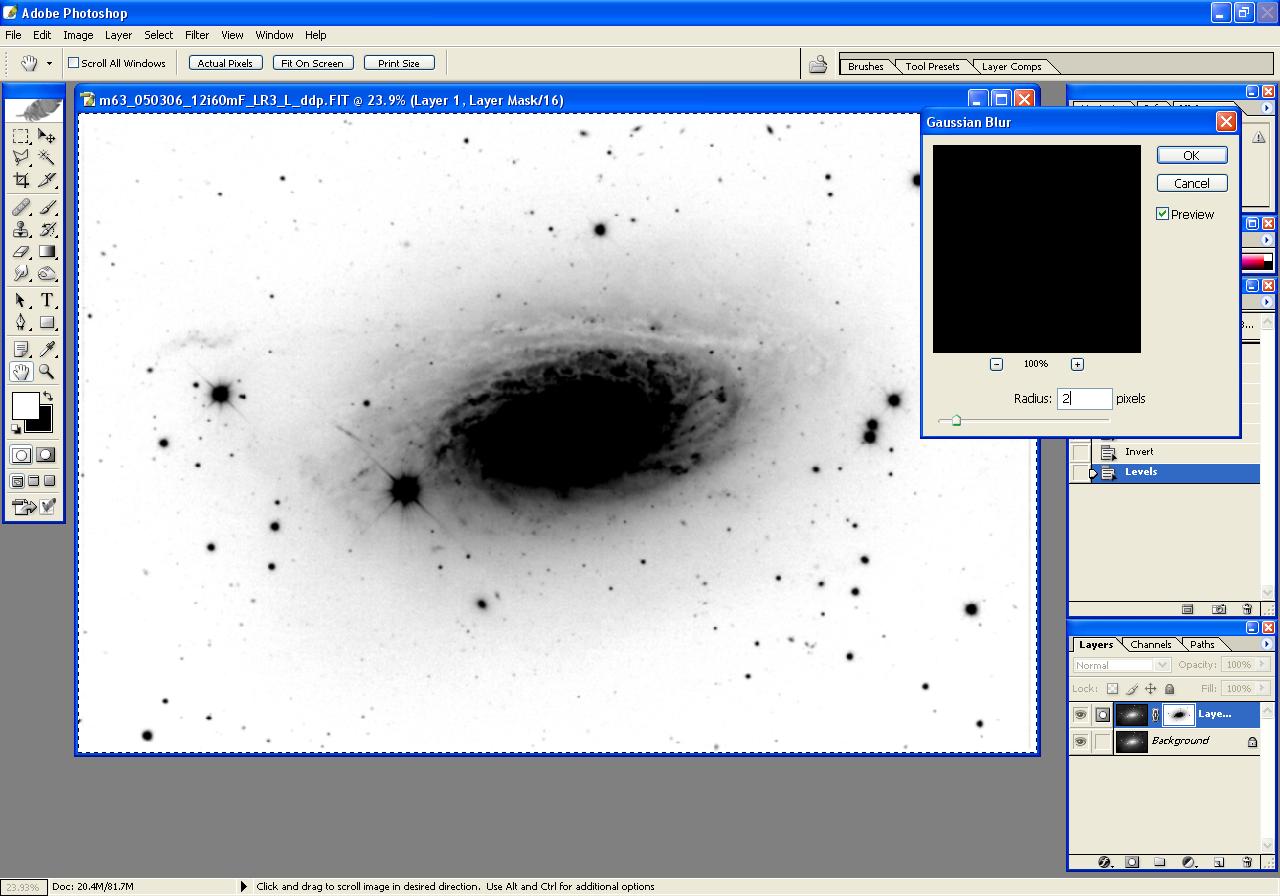Select the Zoom magnifier tool
Screen dimensions: 1280x896
[47, 372]
